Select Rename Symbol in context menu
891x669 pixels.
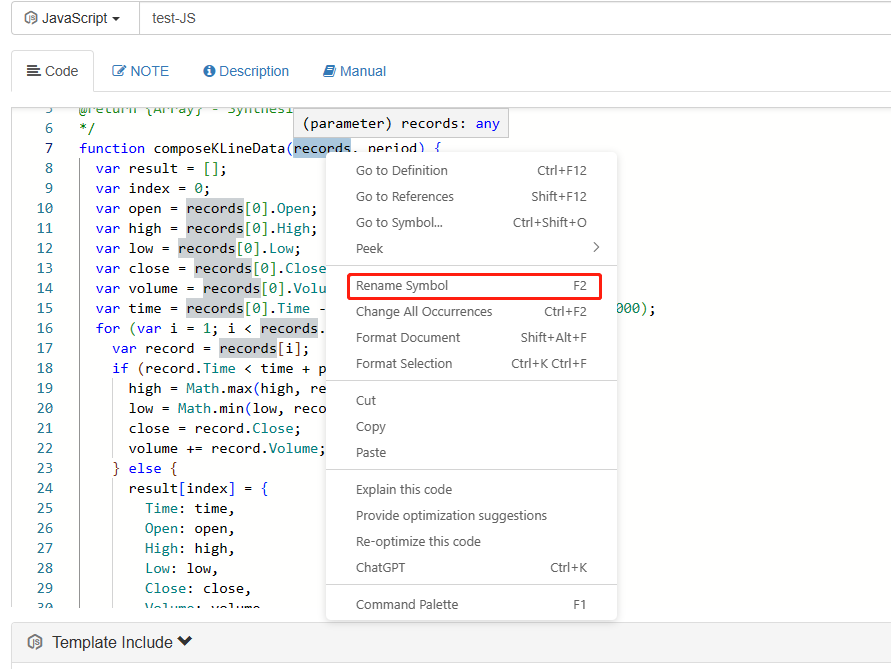402,286
